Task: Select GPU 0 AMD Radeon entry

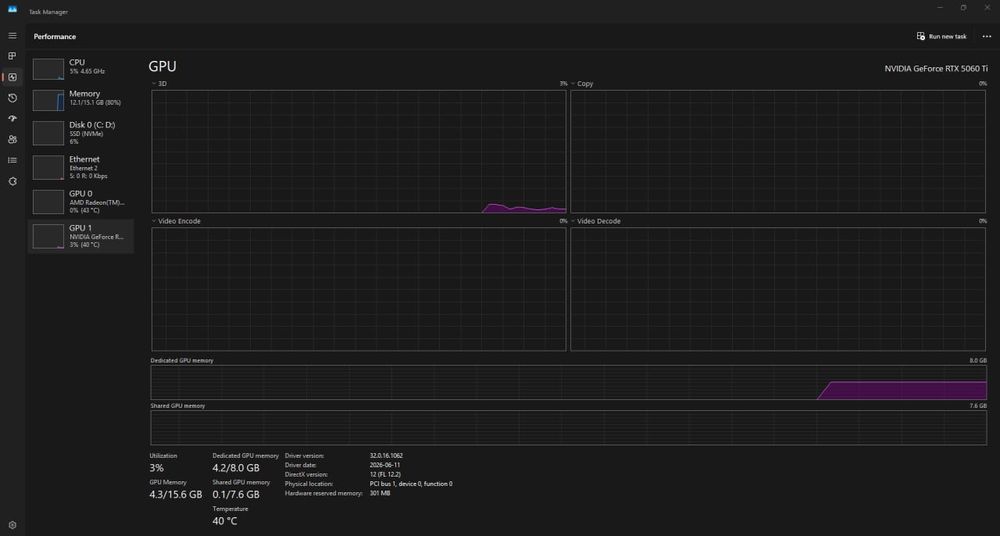Action: 80,202
